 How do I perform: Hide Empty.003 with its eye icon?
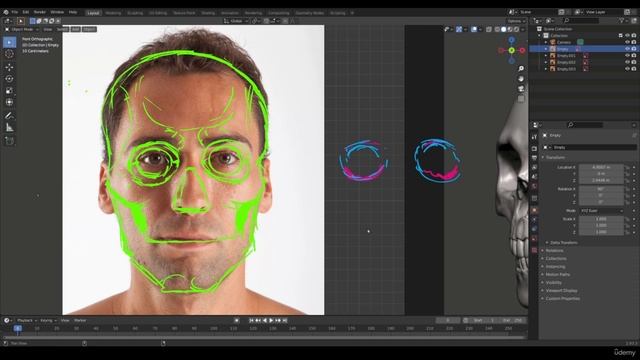tap(627, 69)
